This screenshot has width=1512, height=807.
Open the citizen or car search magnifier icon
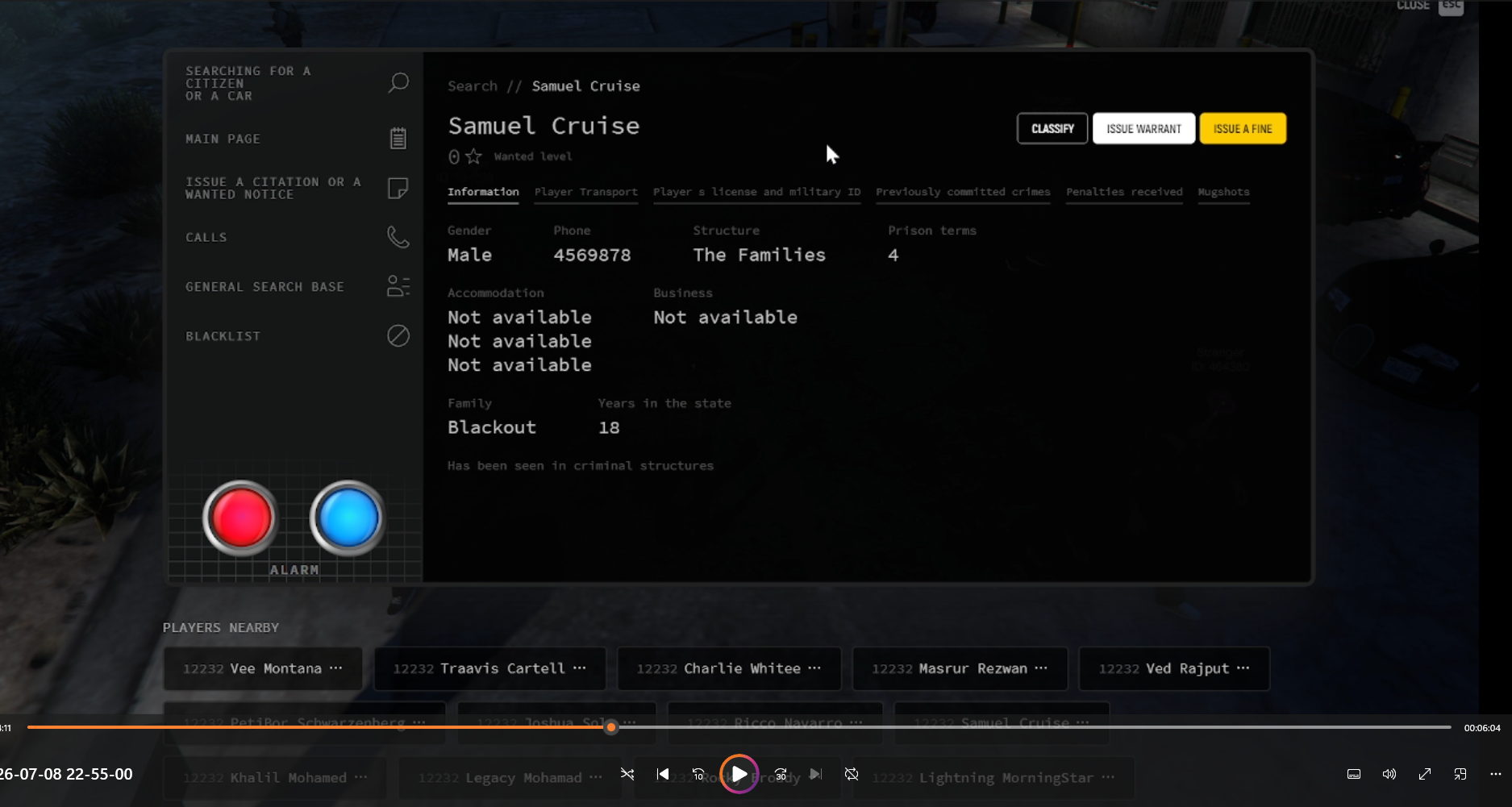[398, 83]
